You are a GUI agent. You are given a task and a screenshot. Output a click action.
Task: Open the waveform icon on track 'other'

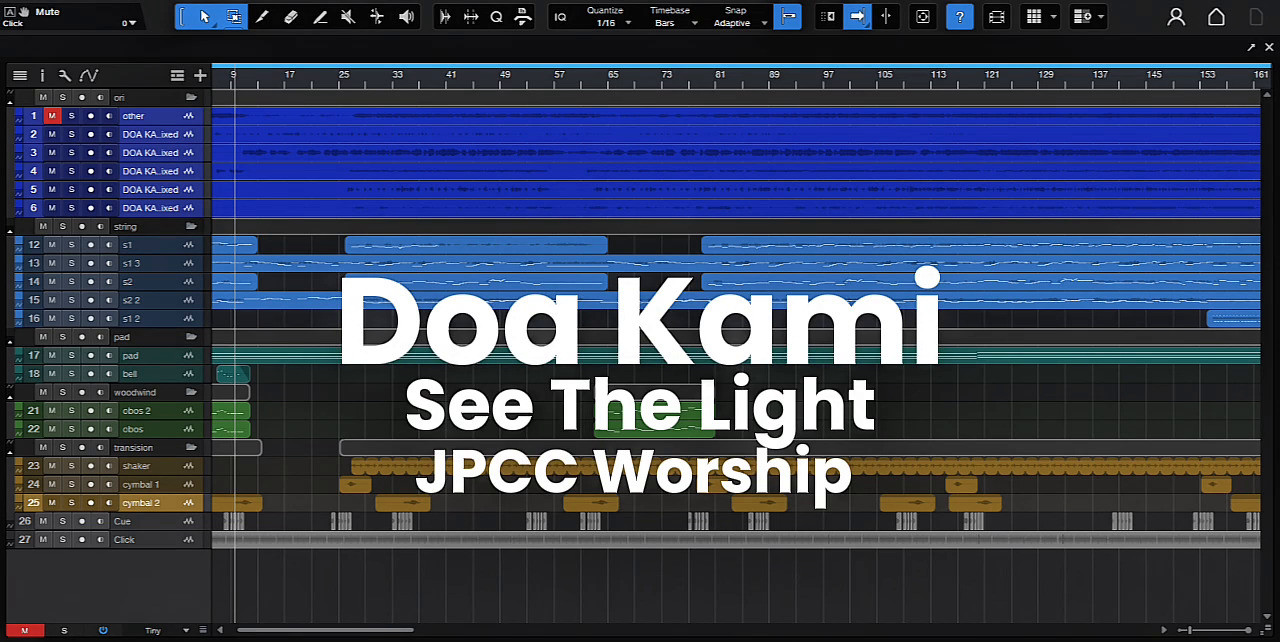189,116
